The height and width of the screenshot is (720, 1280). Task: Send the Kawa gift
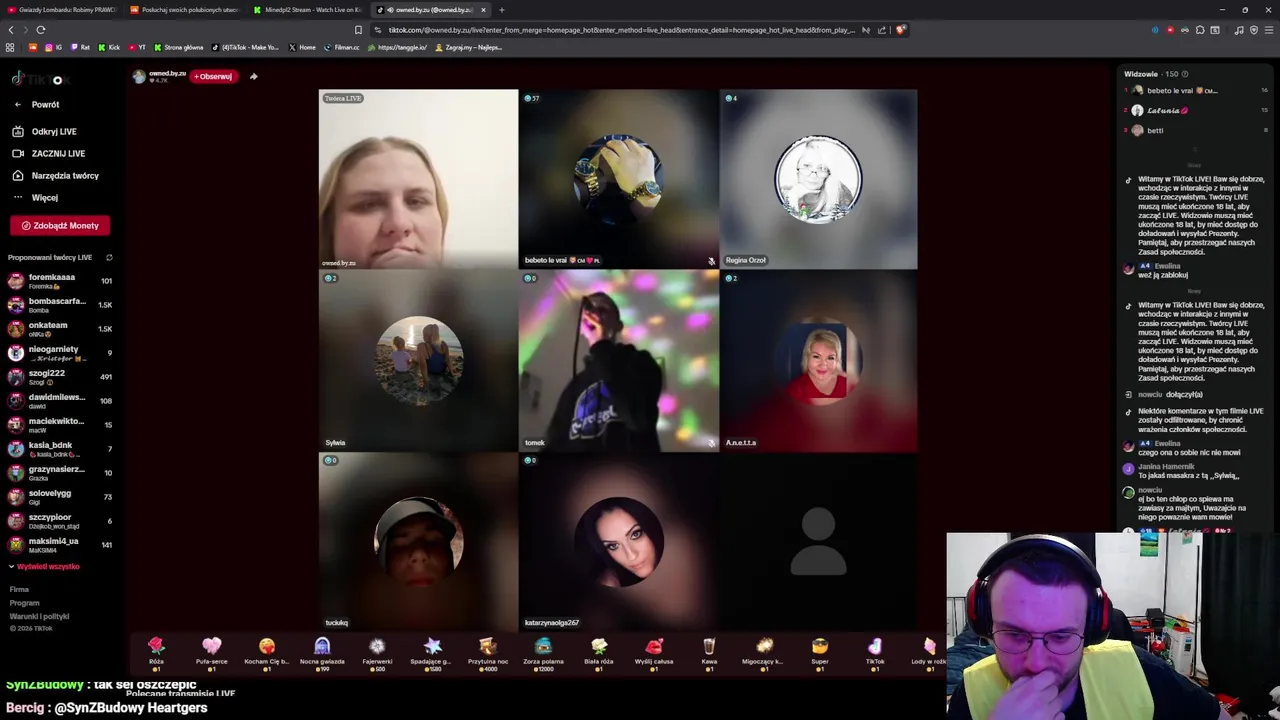click(x=709, y=652)
